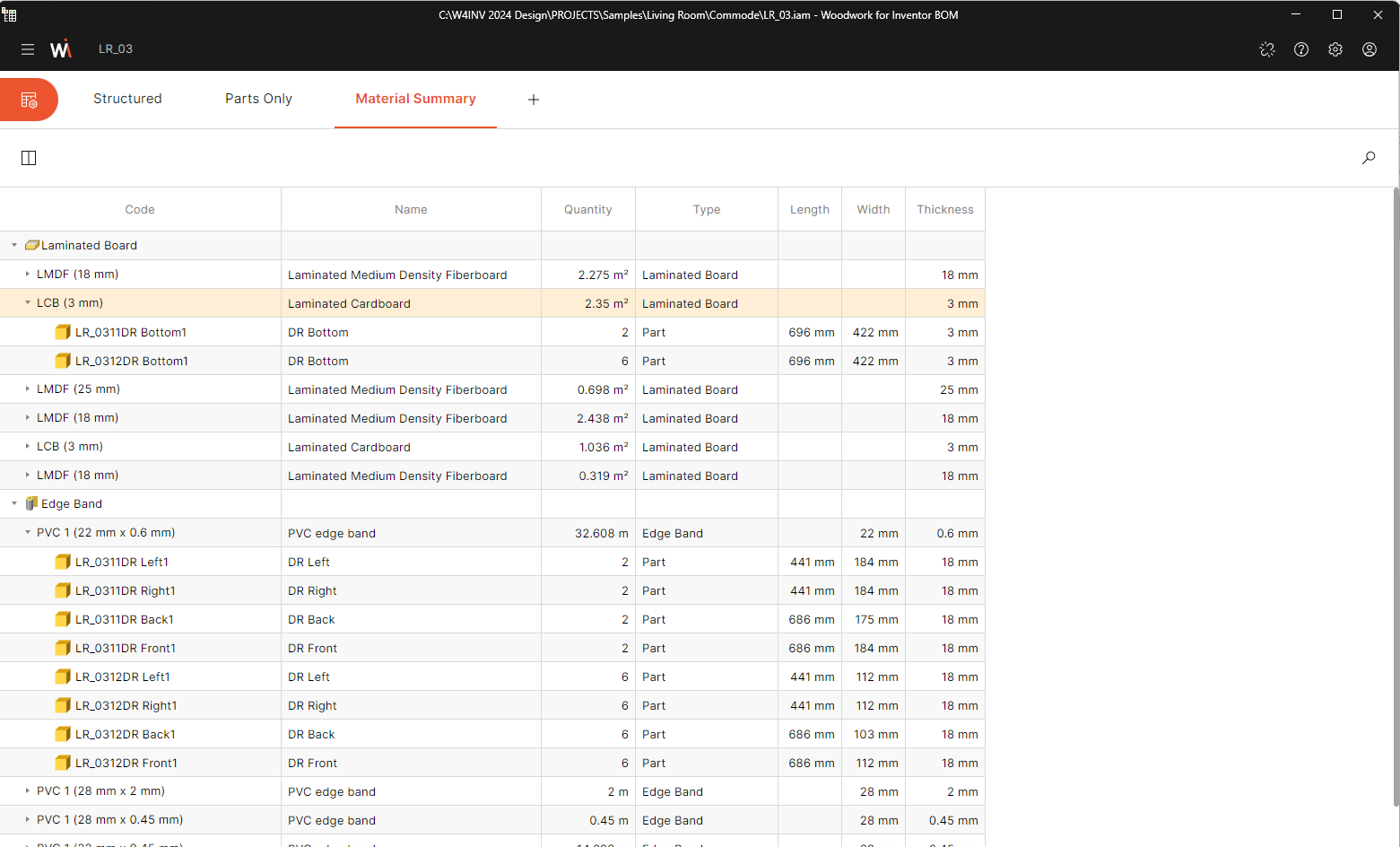Click the vertical scrollbar thumb
Screen dimensions: 1400x847
[1396, 496]
